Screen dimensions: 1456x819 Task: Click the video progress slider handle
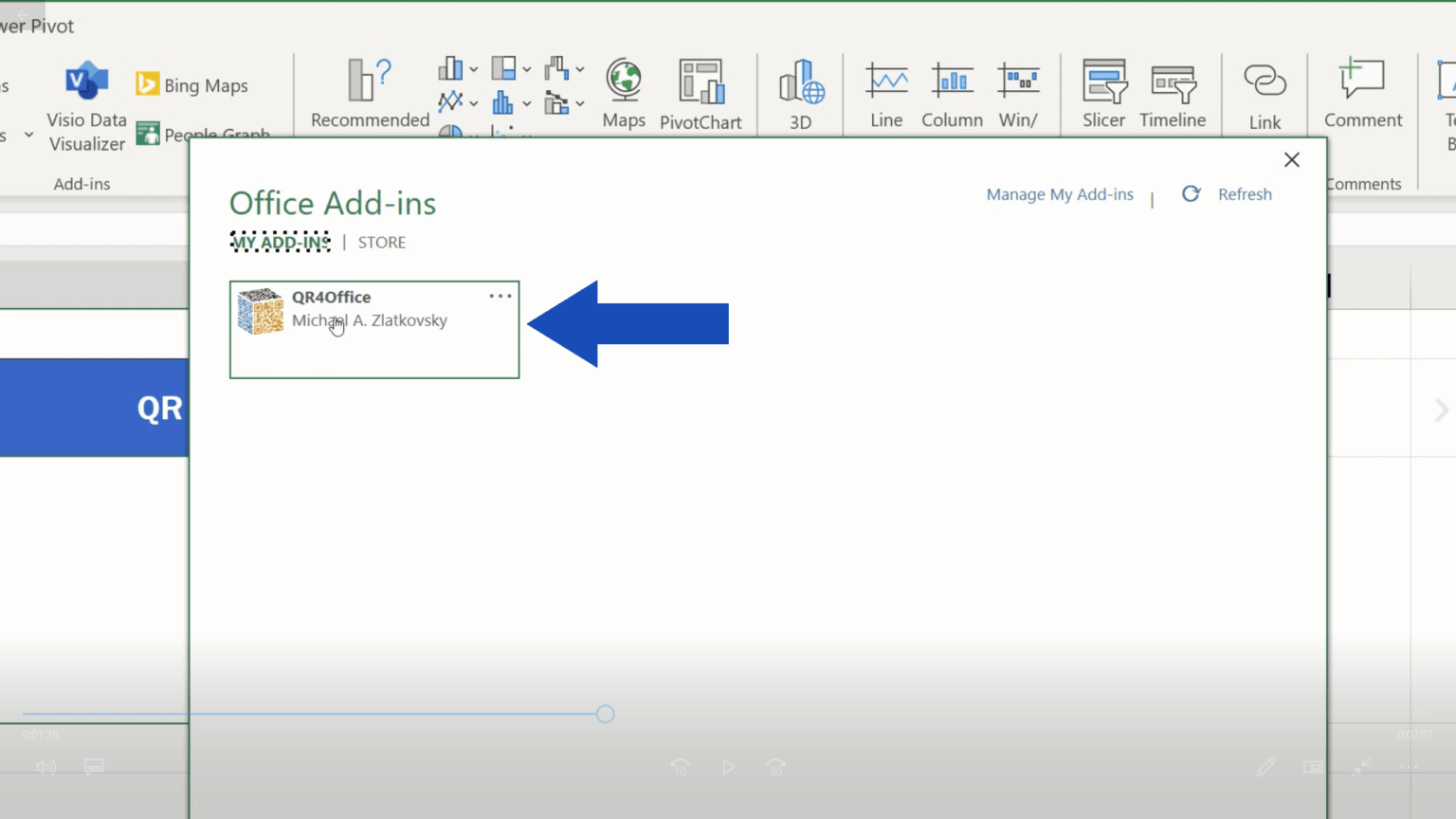(606, 714)
